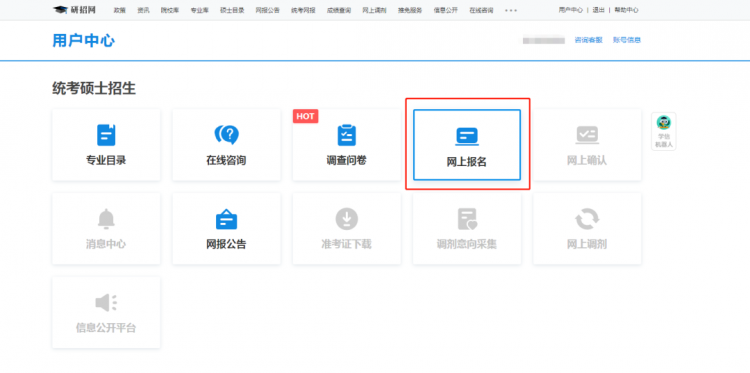The height and width of the screenshot is (373, 750).
Task: Click the 网上调剂 refresh arrows icon
Action: click(x=587, y=219)
